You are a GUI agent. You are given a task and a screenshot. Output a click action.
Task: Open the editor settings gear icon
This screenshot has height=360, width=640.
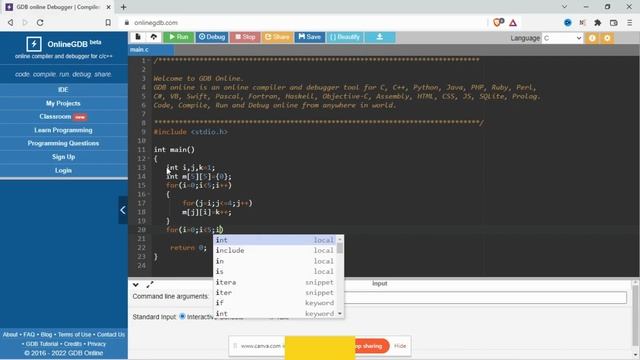[x=607, y=38]
